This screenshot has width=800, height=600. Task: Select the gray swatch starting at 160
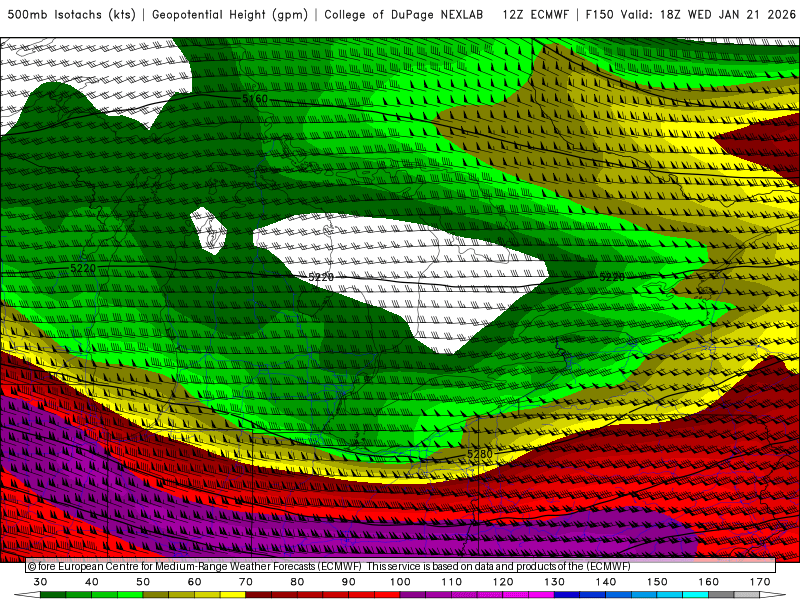[721, 595]
